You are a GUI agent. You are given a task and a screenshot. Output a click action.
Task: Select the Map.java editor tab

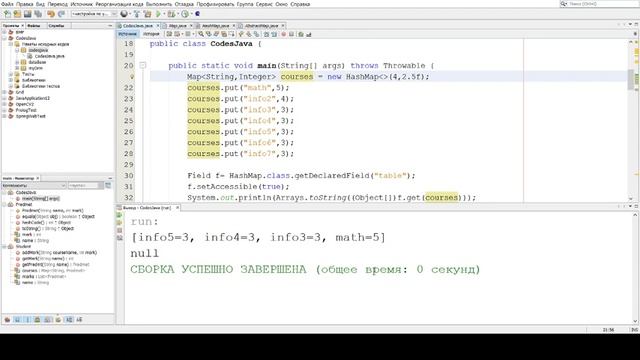click(178, 26)
